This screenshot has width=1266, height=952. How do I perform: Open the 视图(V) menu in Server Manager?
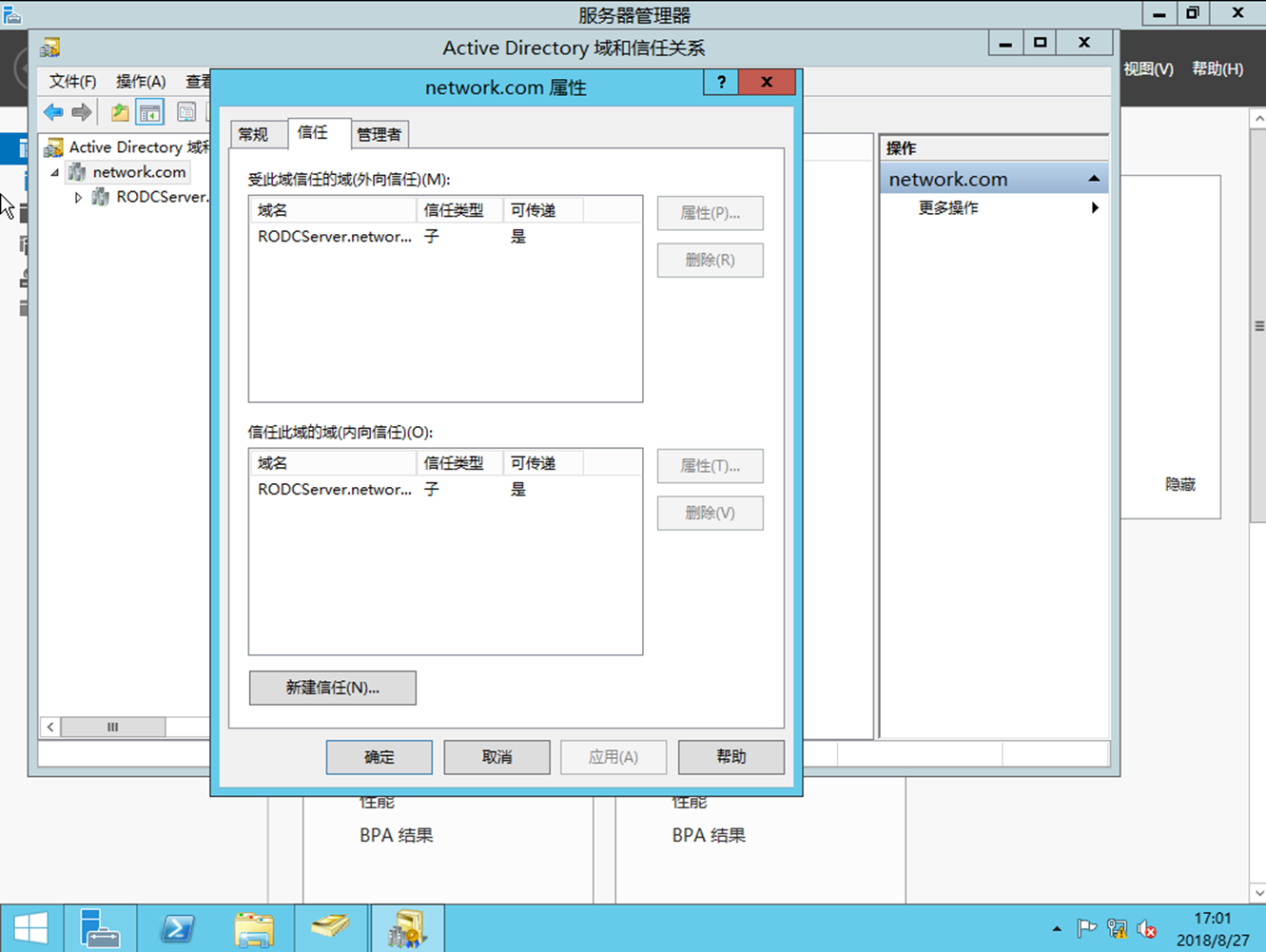[x=1148, y=69]
